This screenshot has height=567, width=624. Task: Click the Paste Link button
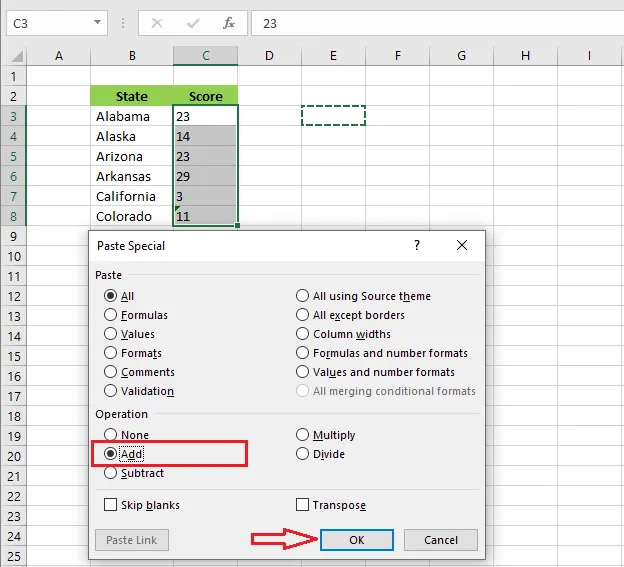coord(132,540)
